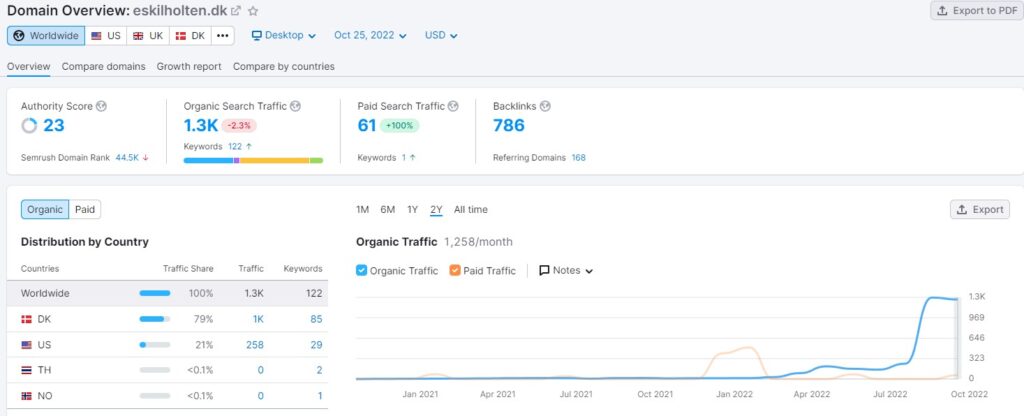
Task: Open the 44.5K domain rank link
Action: (x=127, y=157)
